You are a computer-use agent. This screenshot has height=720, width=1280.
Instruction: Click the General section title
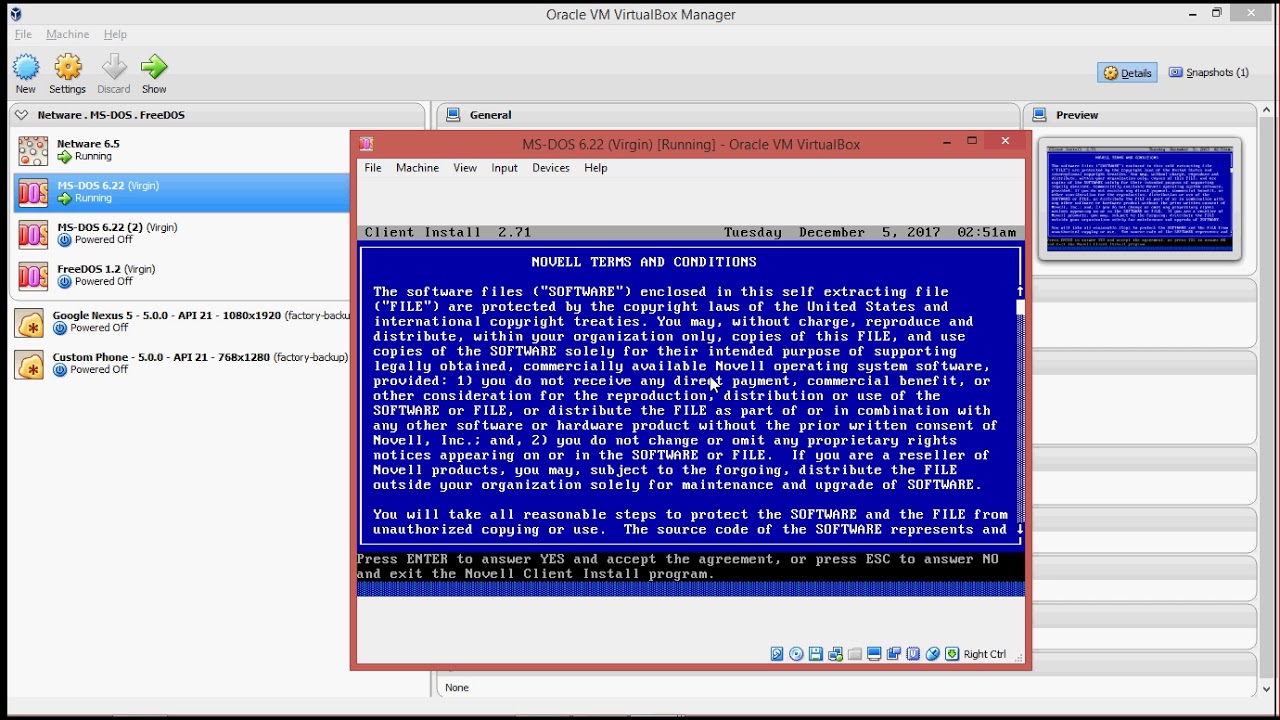tap(491, 115)
